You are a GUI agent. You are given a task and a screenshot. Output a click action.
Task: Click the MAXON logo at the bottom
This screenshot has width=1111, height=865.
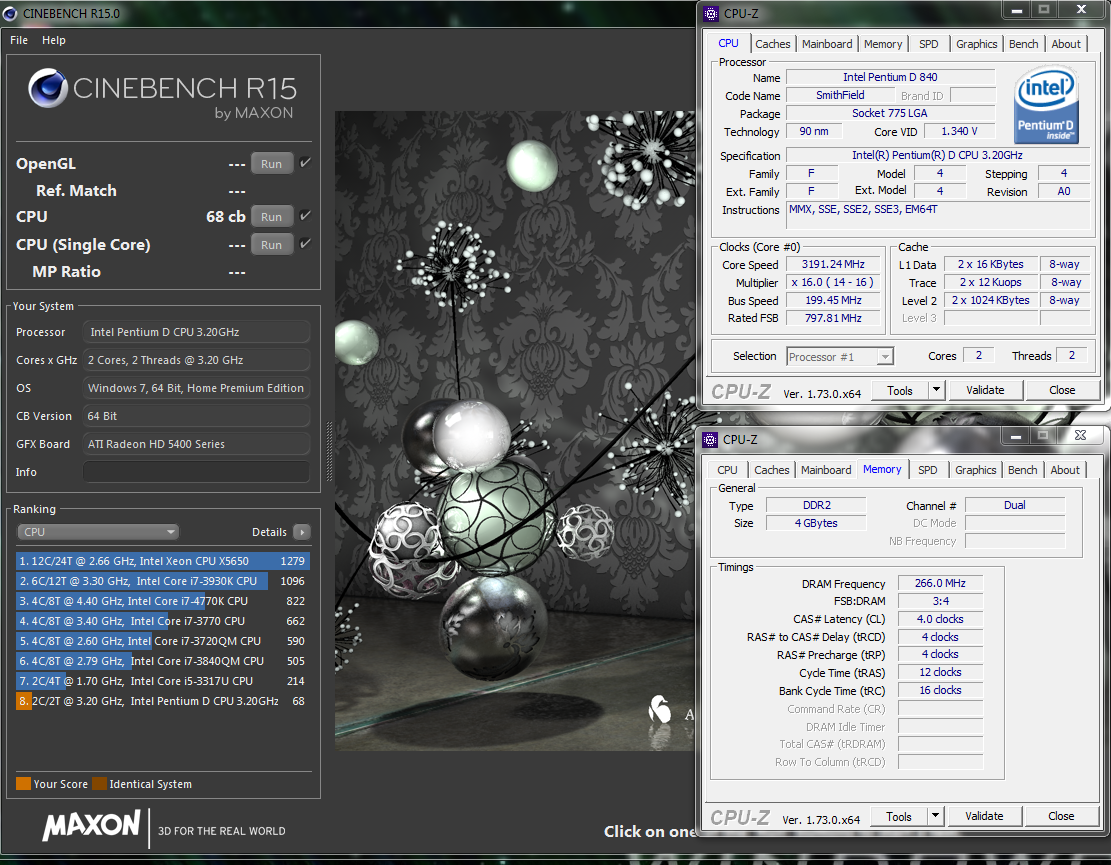91,825
